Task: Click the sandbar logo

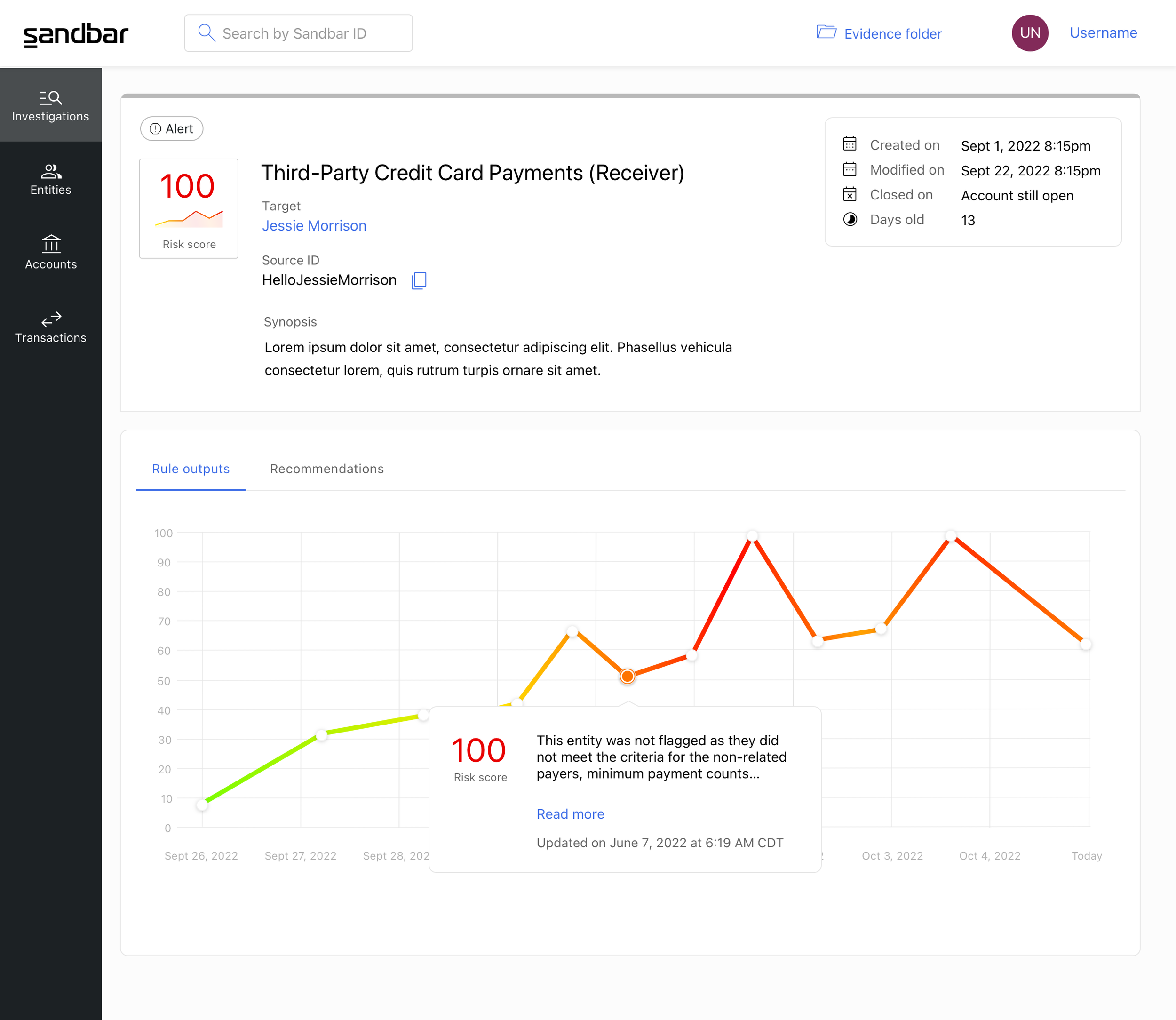Action: click(76, 34)
